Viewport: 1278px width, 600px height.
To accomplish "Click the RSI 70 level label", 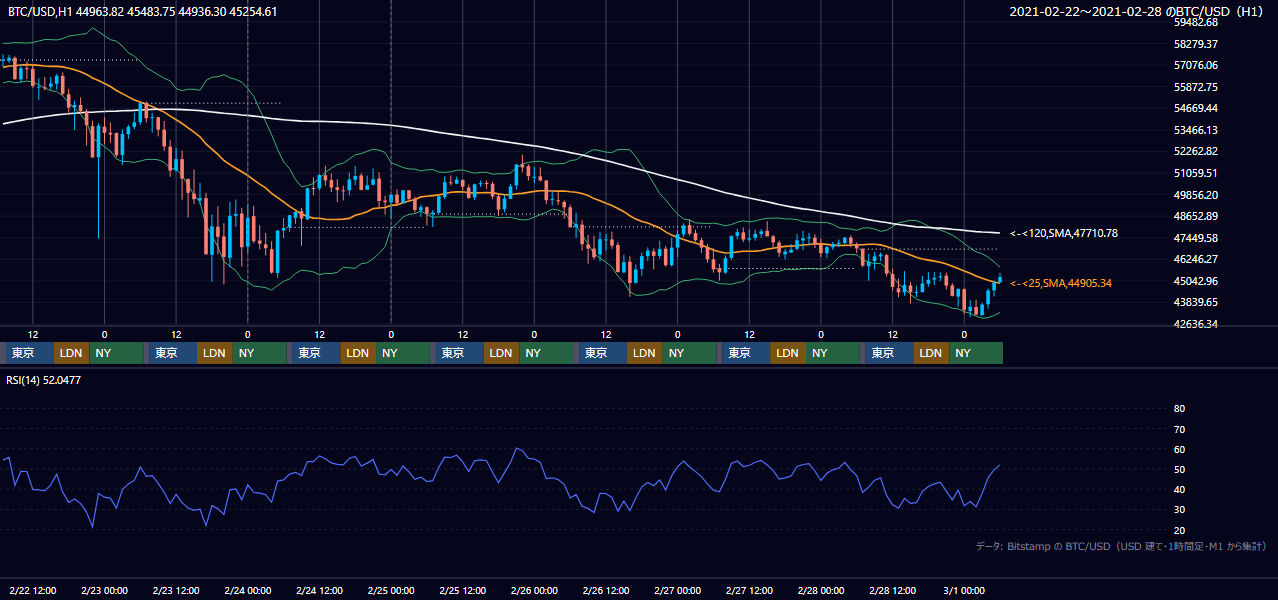I will 1179,429.
